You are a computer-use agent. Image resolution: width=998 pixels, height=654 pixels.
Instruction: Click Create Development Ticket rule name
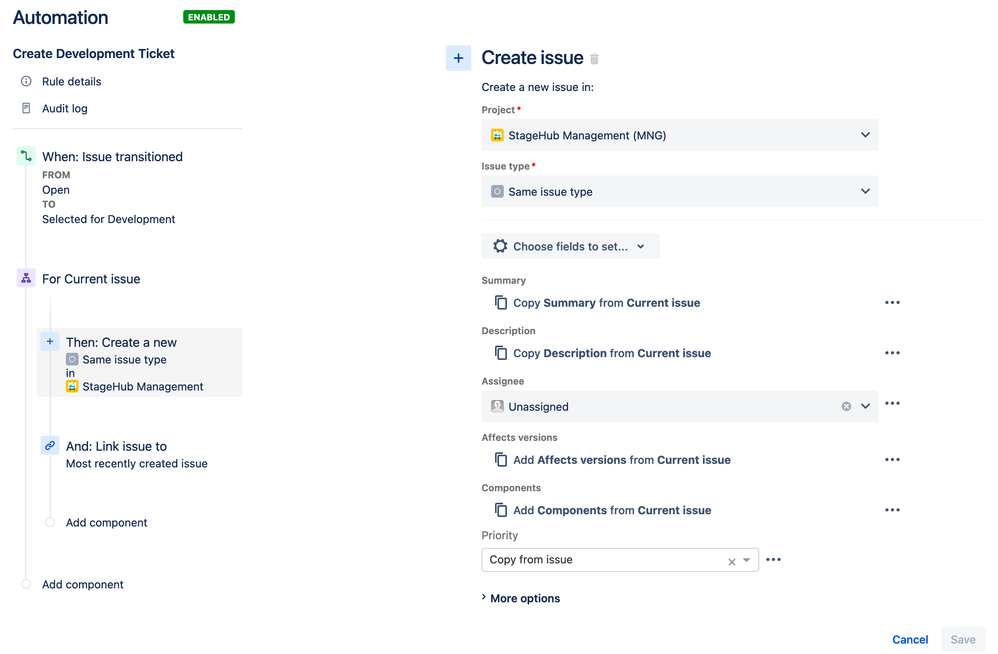tap(94, 53)
